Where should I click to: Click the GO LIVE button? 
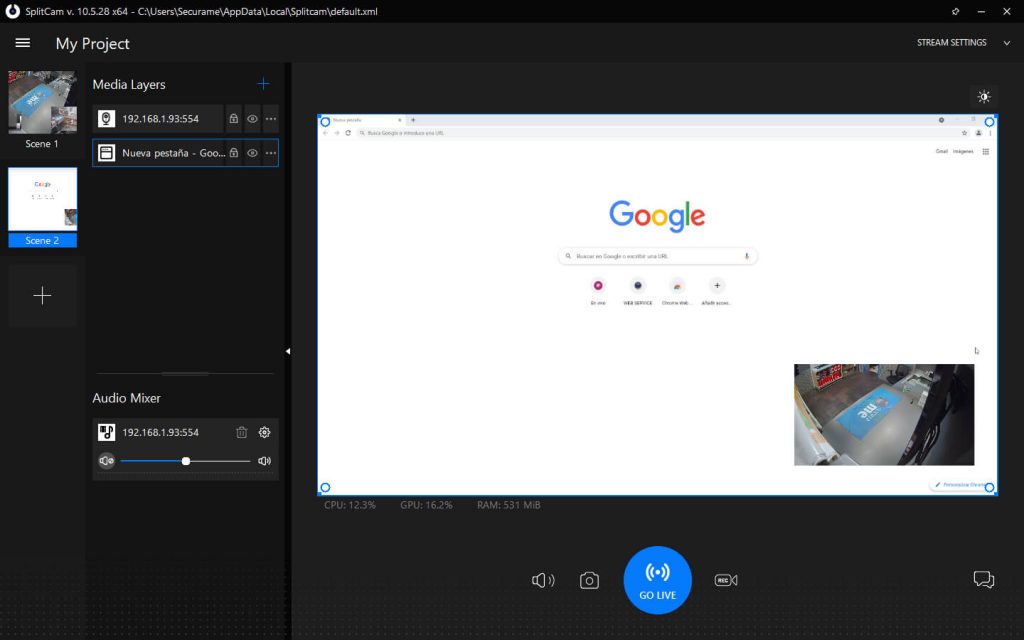point(658,580)
